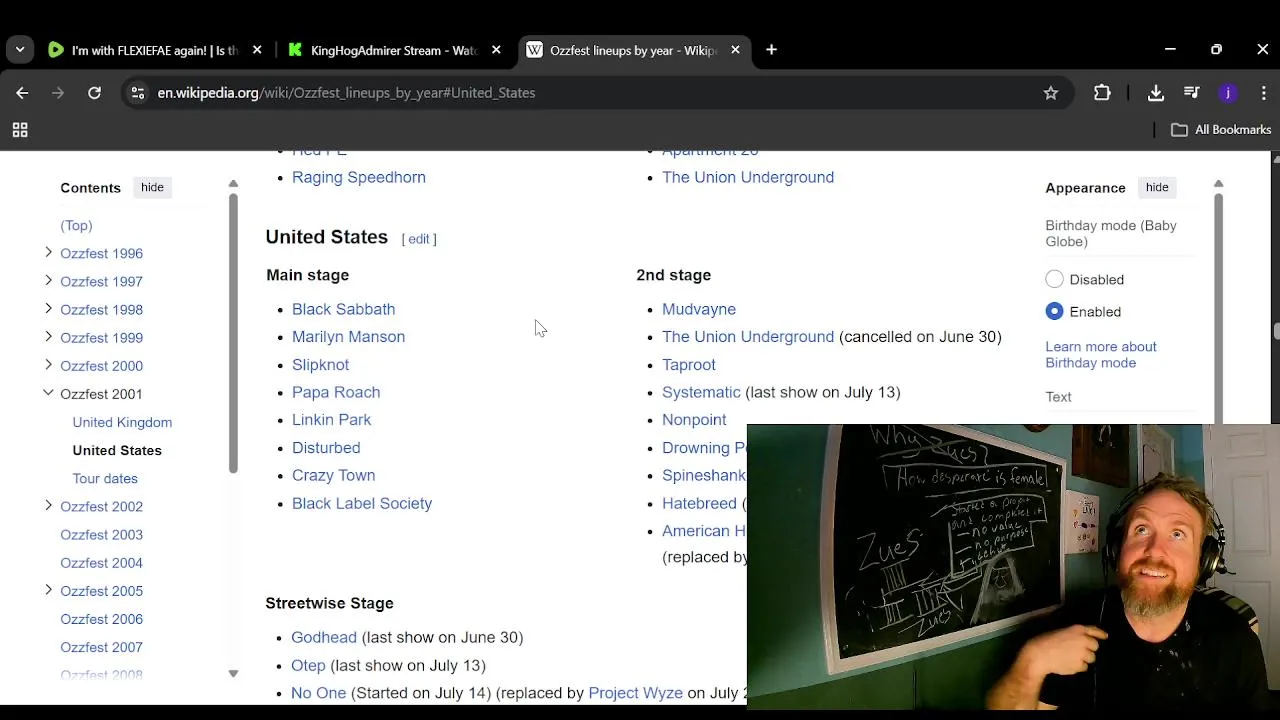The image size is (1280, 720).
Task: Open the Extensions puzzle icon
Action: point(1102,93)
